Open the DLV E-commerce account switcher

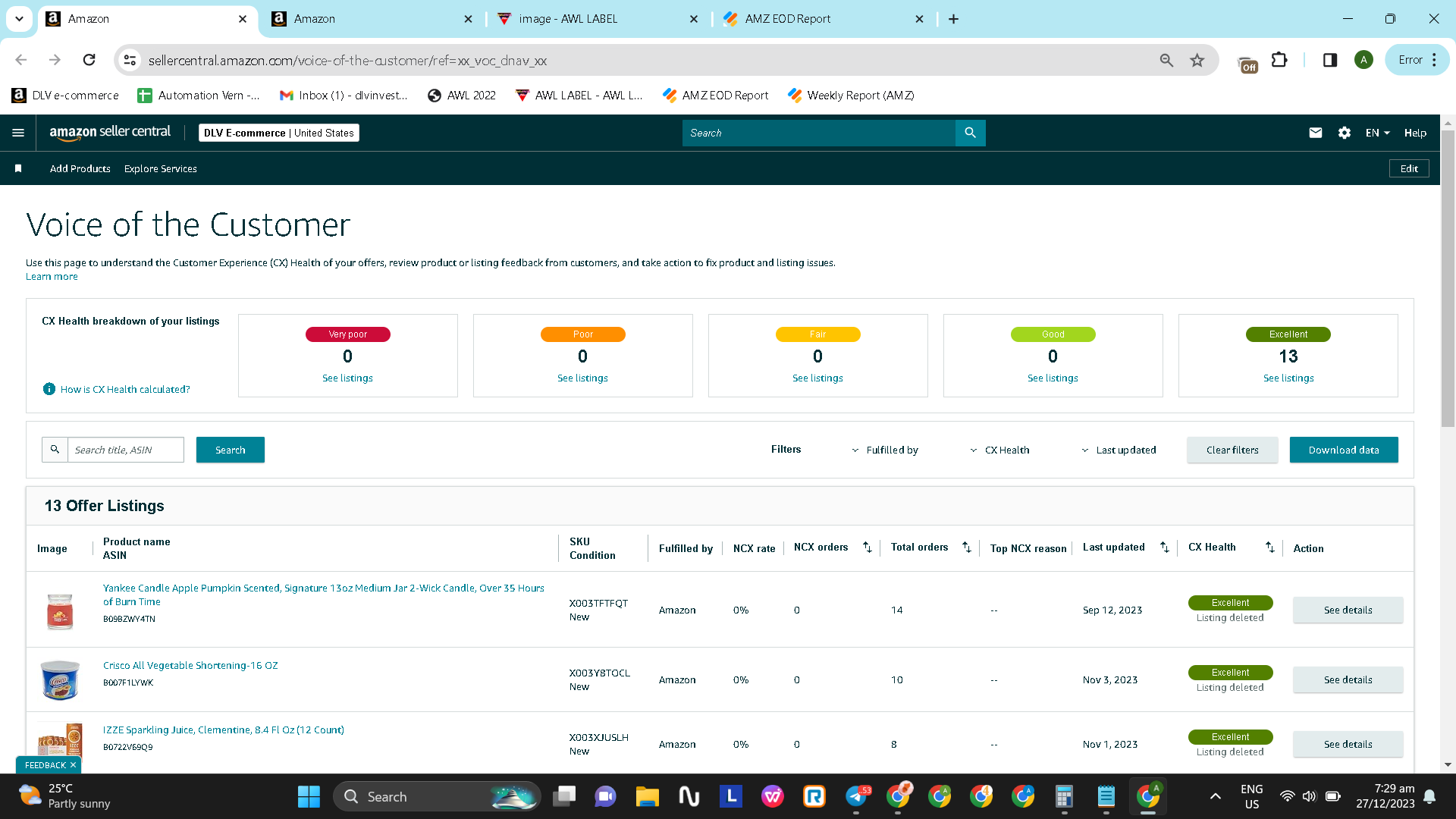point(279,133)
